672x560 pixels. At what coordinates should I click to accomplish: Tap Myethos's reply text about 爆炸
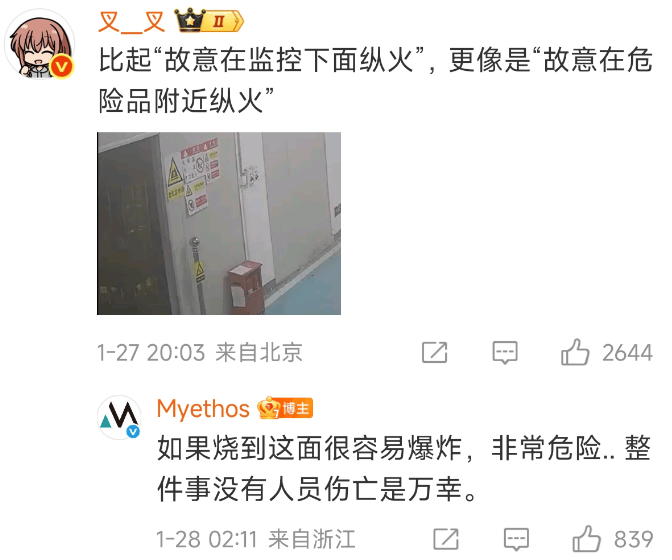404,469
